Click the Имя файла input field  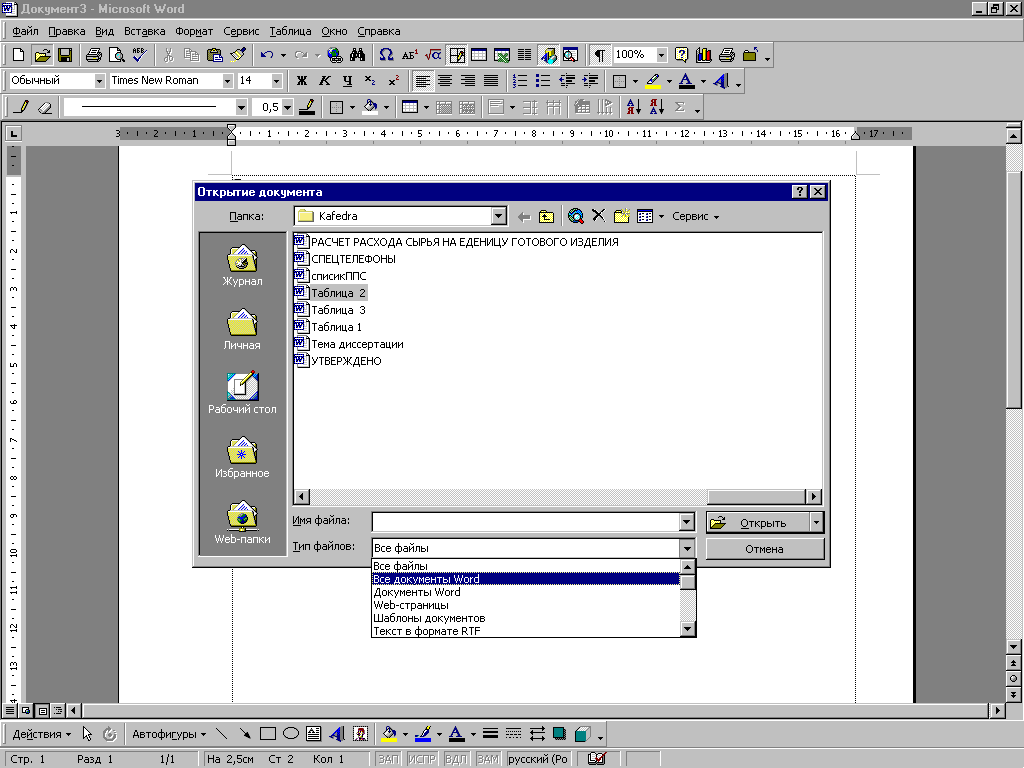click(x=526, y=522)
